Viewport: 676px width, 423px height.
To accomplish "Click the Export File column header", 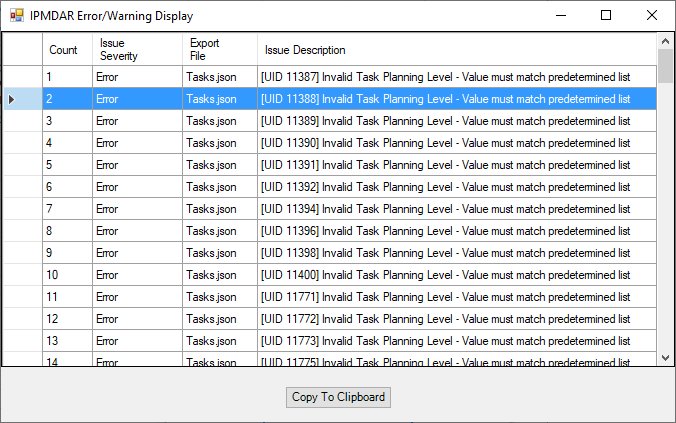I will [x=219, y=50].
